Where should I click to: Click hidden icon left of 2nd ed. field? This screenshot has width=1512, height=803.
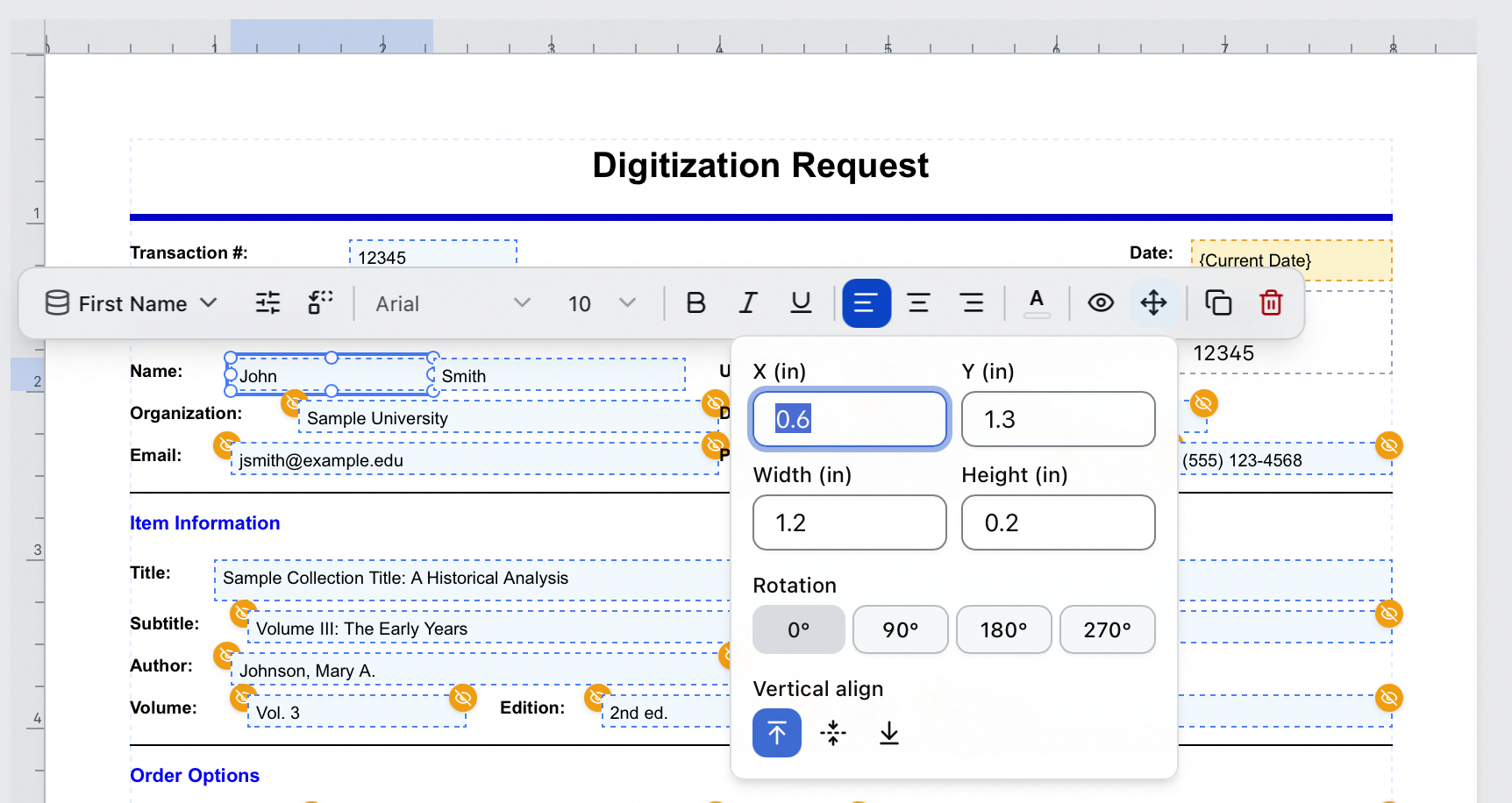597,698
